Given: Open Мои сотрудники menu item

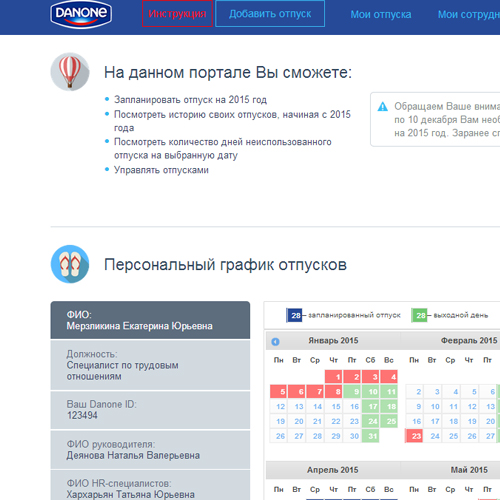Looking at the screenshot, I should point(469,14).
